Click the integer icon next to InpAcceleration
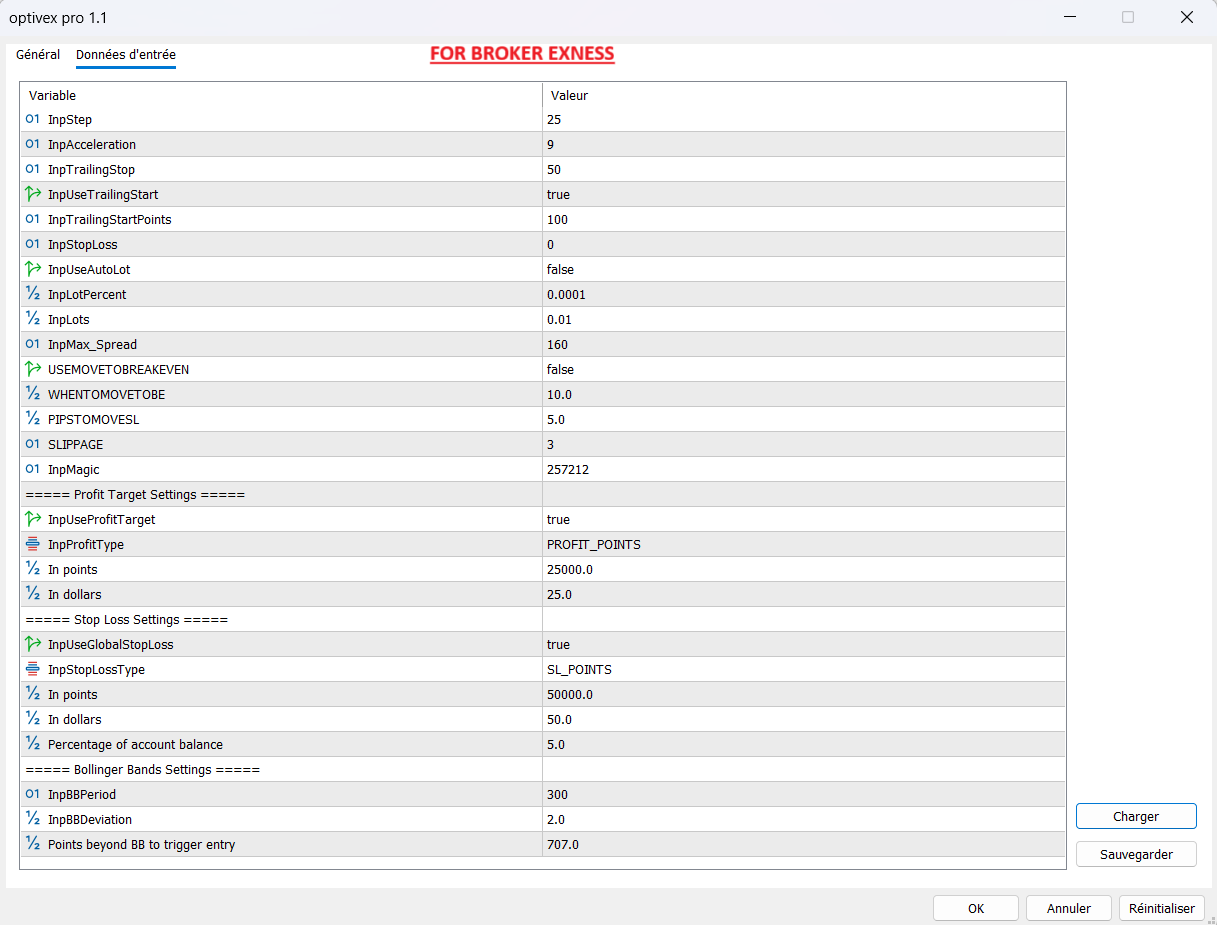This screenshot has height=925, width=1217. pyautogui.click(x=32, y=144)
